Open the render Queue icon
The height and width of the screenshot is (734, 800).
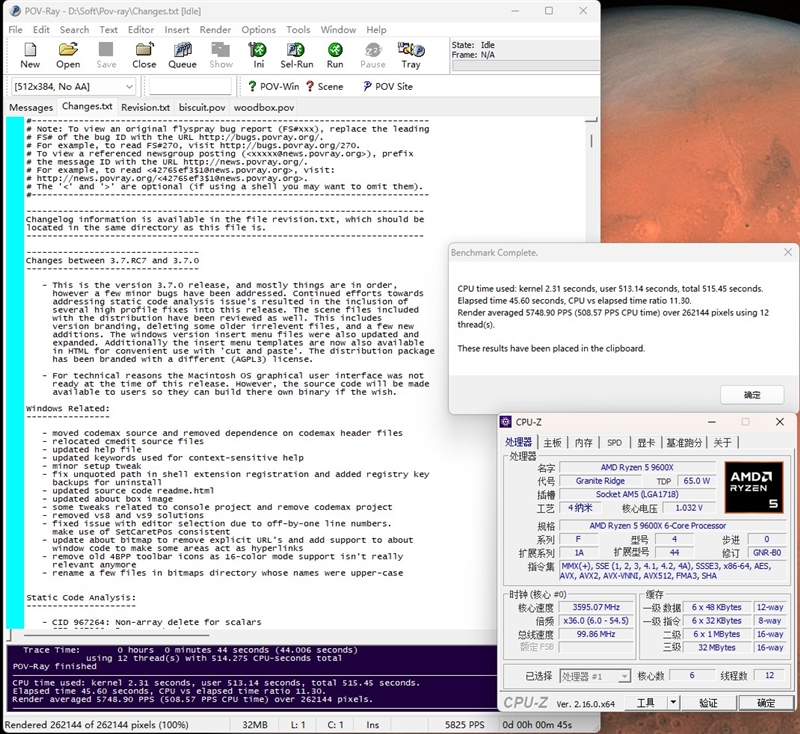182,54
